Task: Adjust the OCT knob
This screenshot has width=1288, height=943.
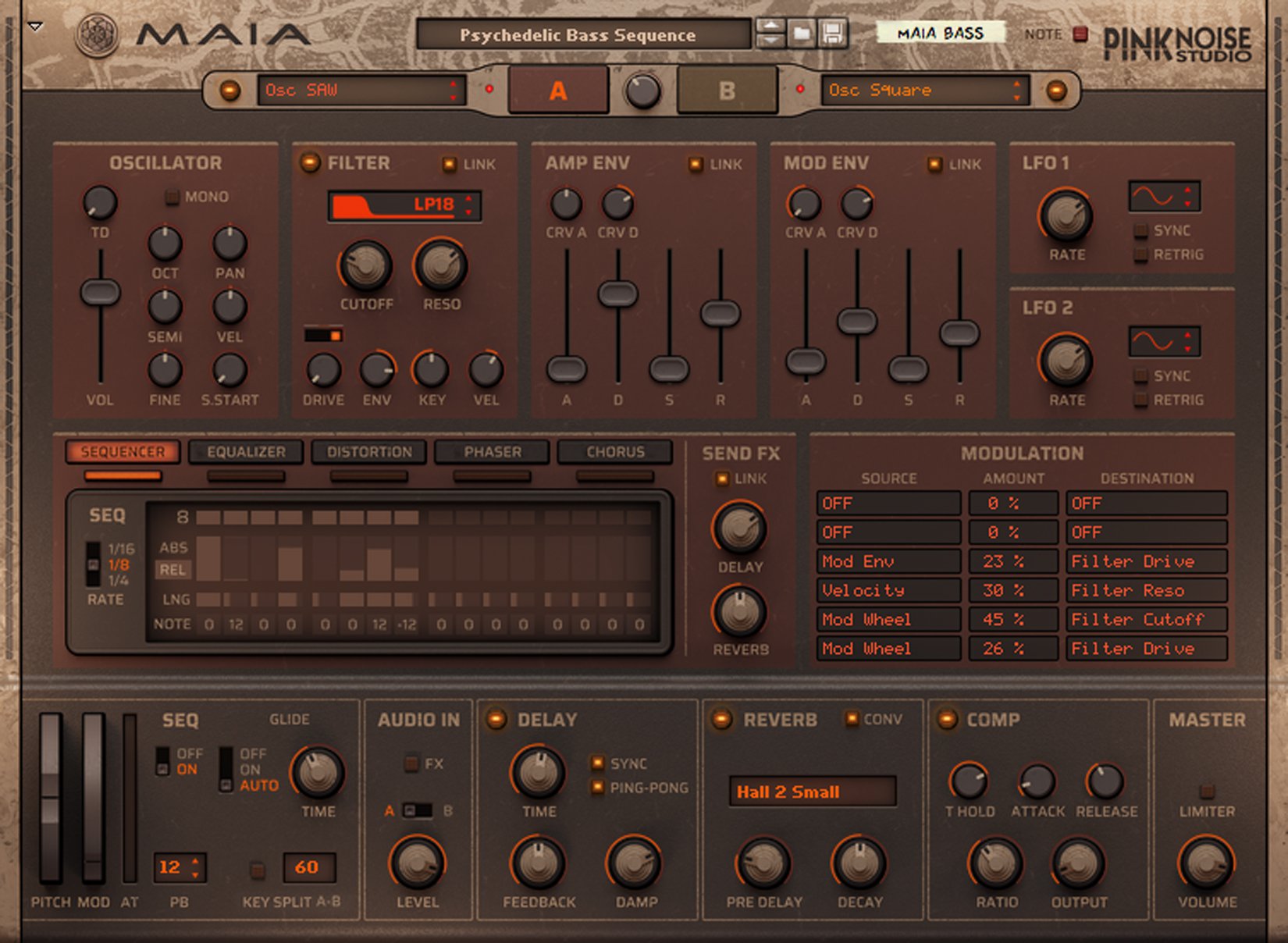Action: pyautogui.click(x=165, y=244)
